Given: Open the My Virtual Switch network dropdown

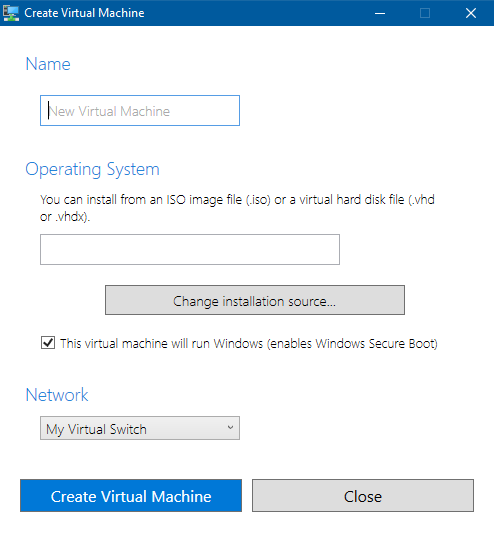Looking at the screenshot, I should 140,428.
